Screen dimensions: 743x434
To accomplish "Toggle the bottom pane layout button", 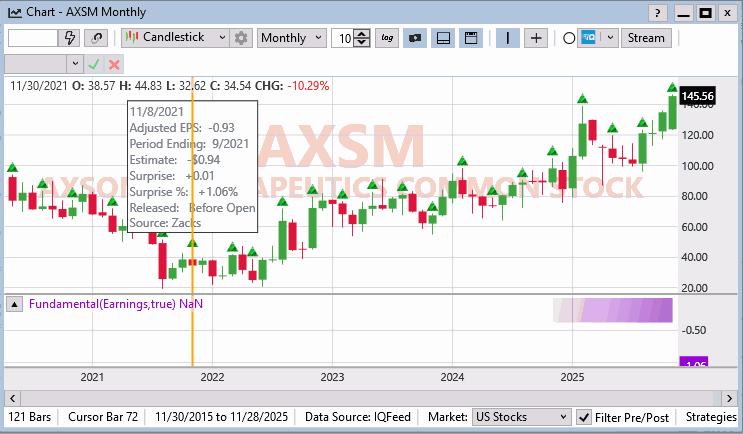I will click(x=443, y=38).
